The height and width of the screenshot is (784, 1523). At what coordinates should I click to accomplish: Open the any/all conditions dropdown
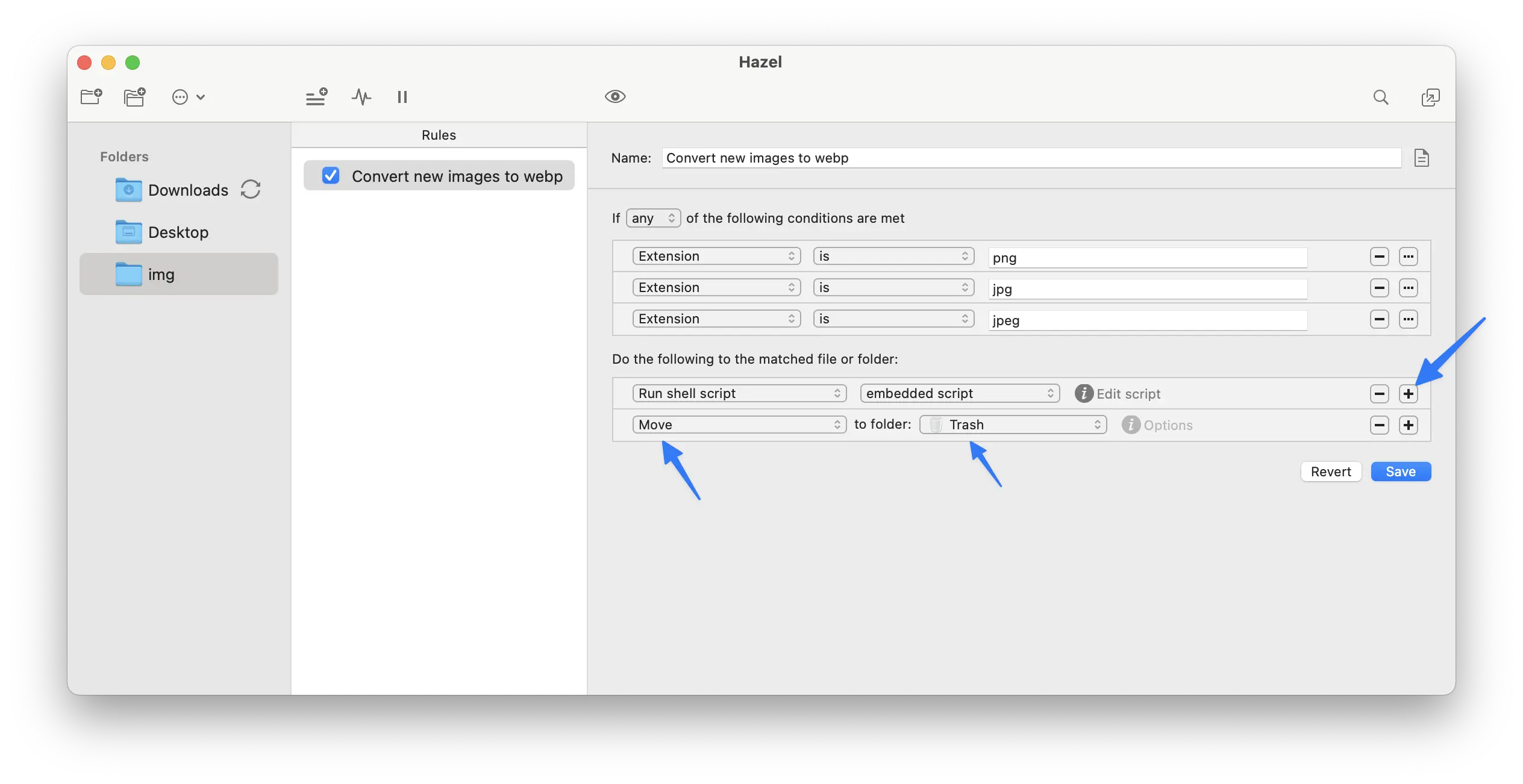pos(654,218)
